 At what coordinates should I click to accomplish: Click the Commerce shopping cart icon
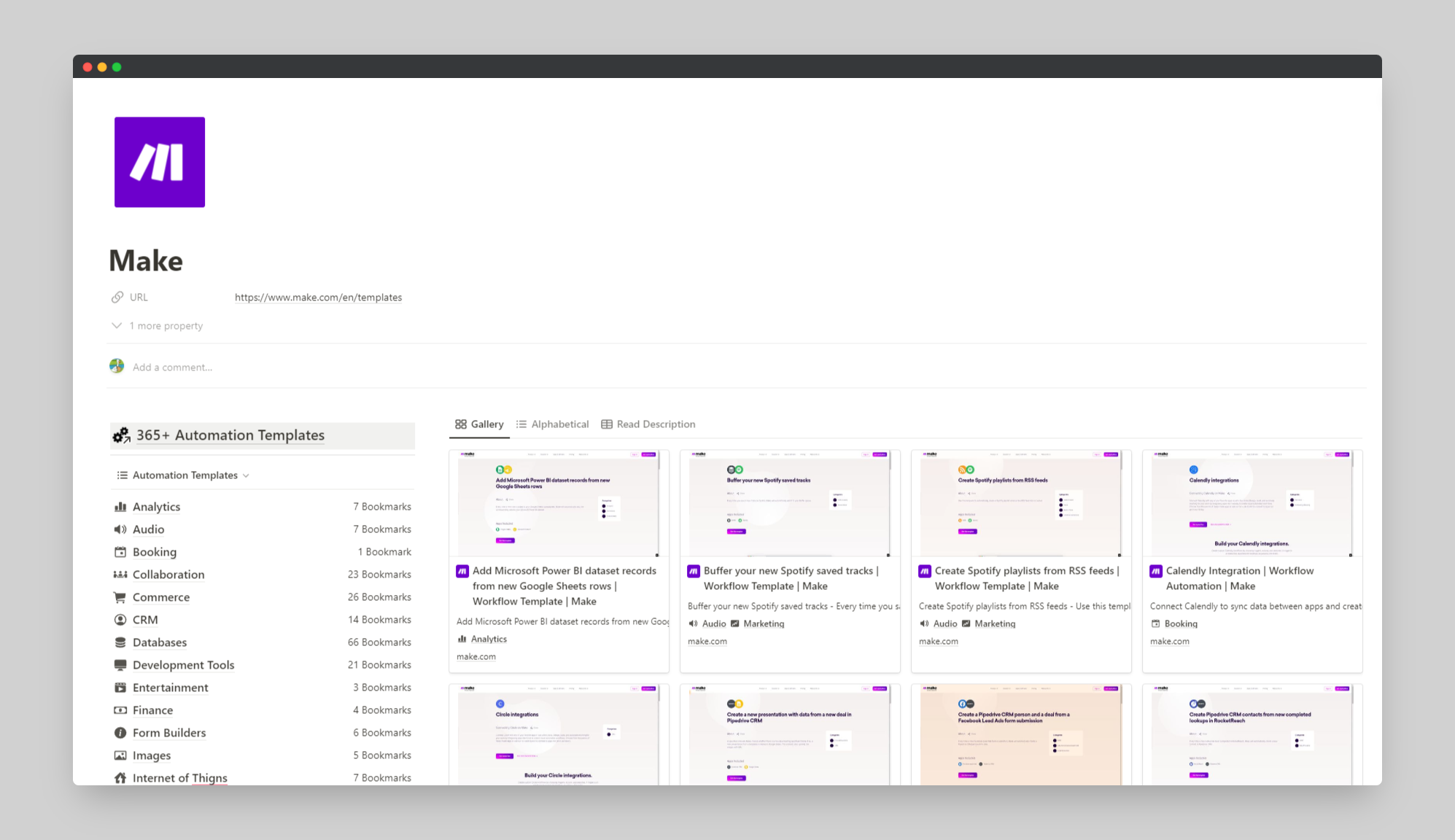[x=120, y=597]
